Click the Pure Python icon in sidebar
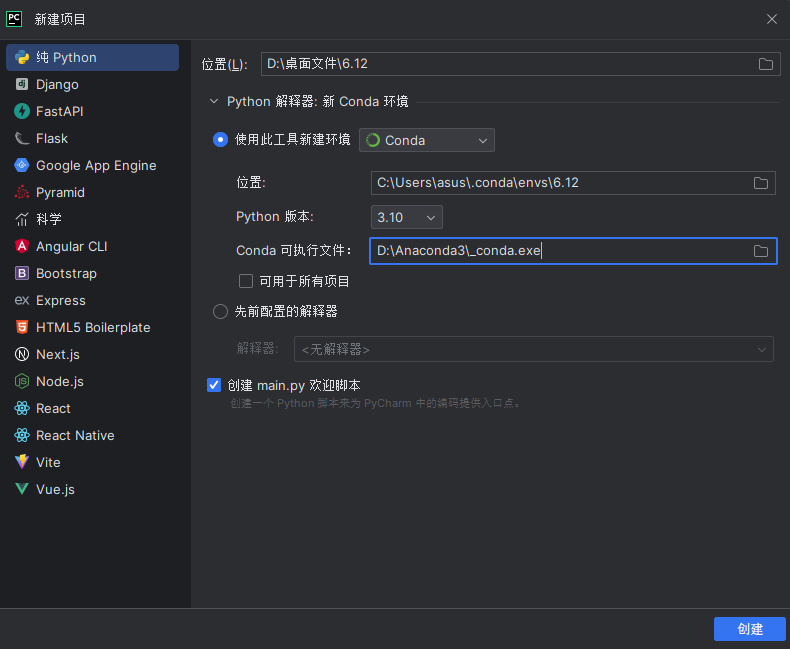Viewport: 790px width, 649px height. [x=22, y=57]
